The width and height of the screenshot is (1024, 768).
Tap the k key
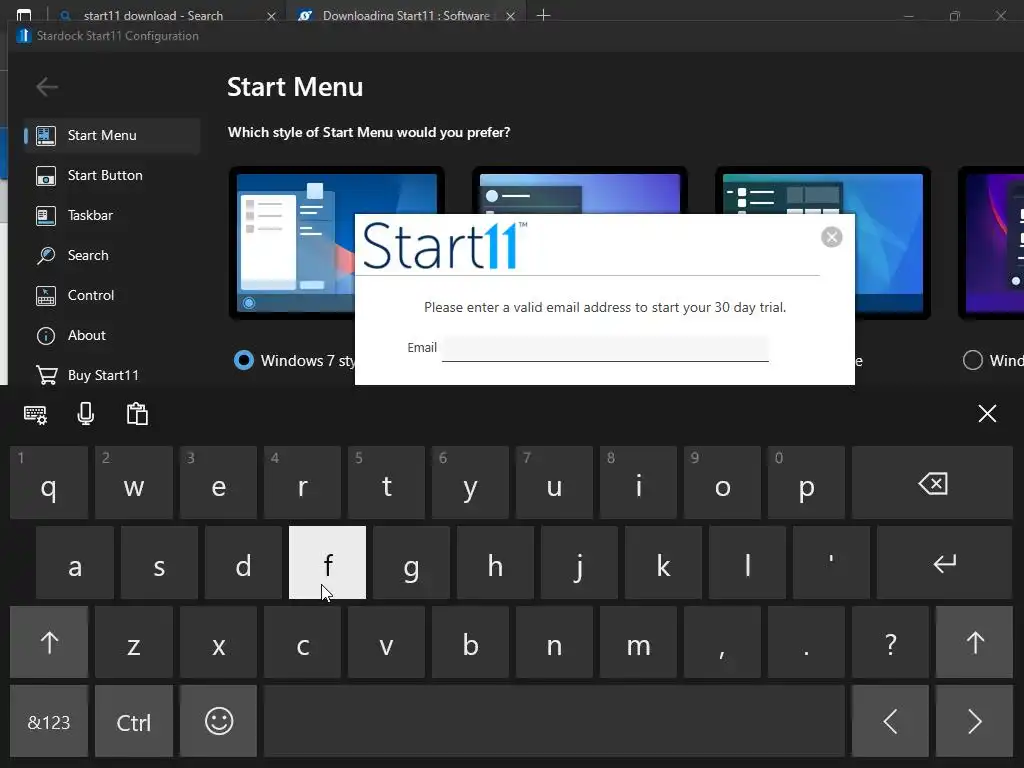663,562
